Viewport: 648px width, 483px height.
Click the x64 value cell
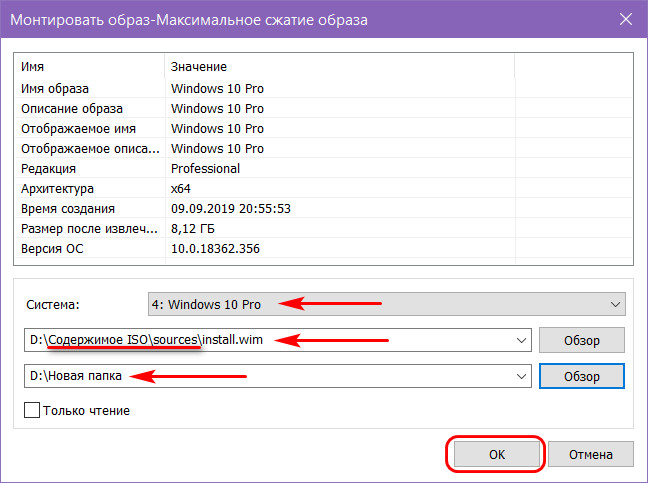(181, 189)
